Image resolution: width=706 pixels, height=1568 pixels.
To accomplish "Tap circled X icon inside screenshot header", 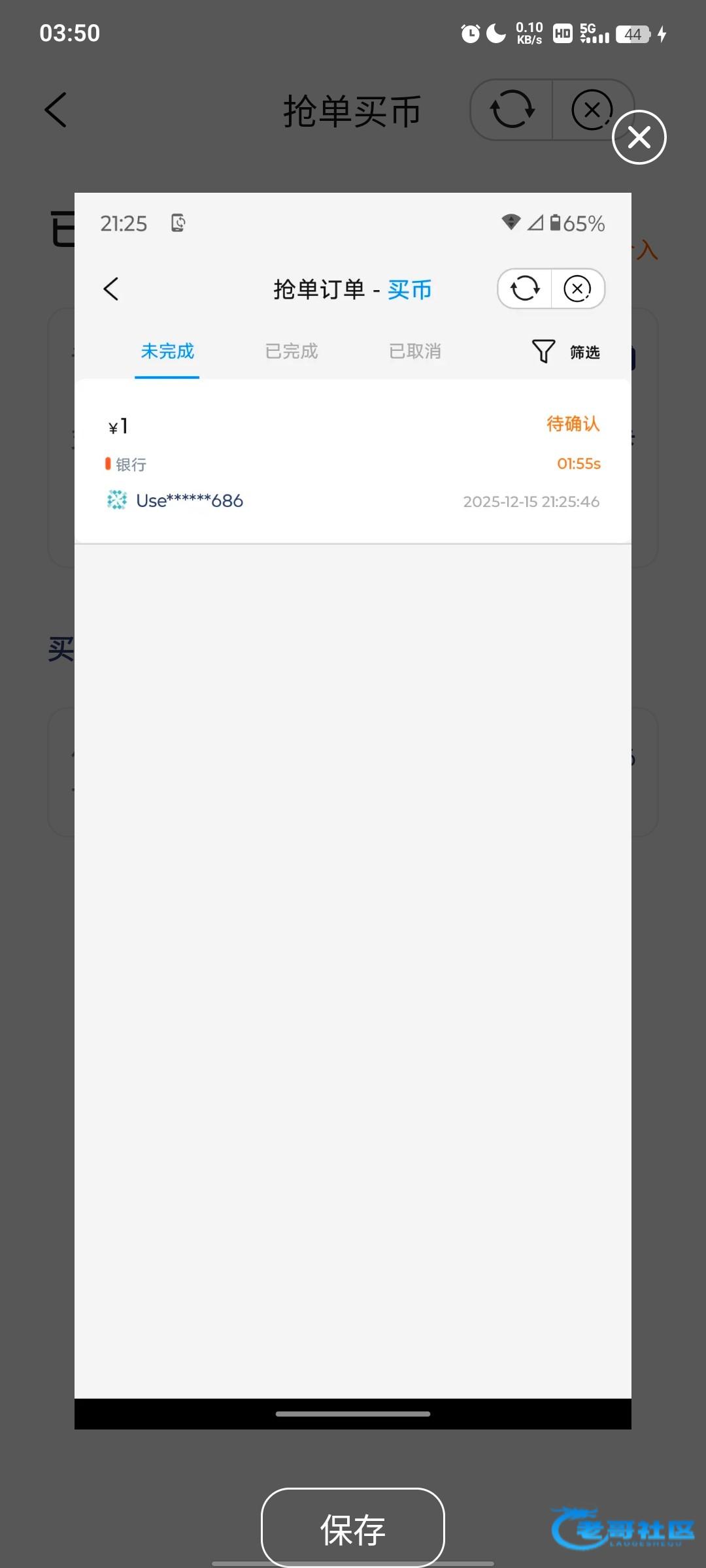I will (577, 288).
